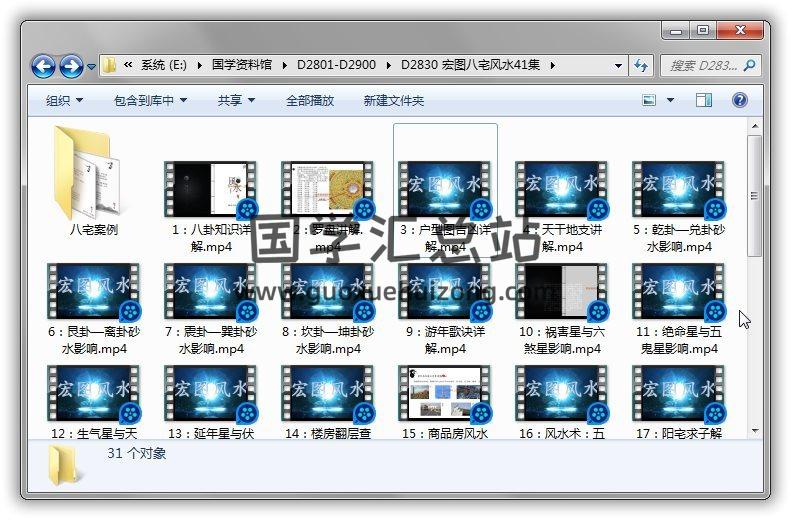Click the 新建文件夹 button
This screenshot has width=791, height=520.
[x=393, y=101]
